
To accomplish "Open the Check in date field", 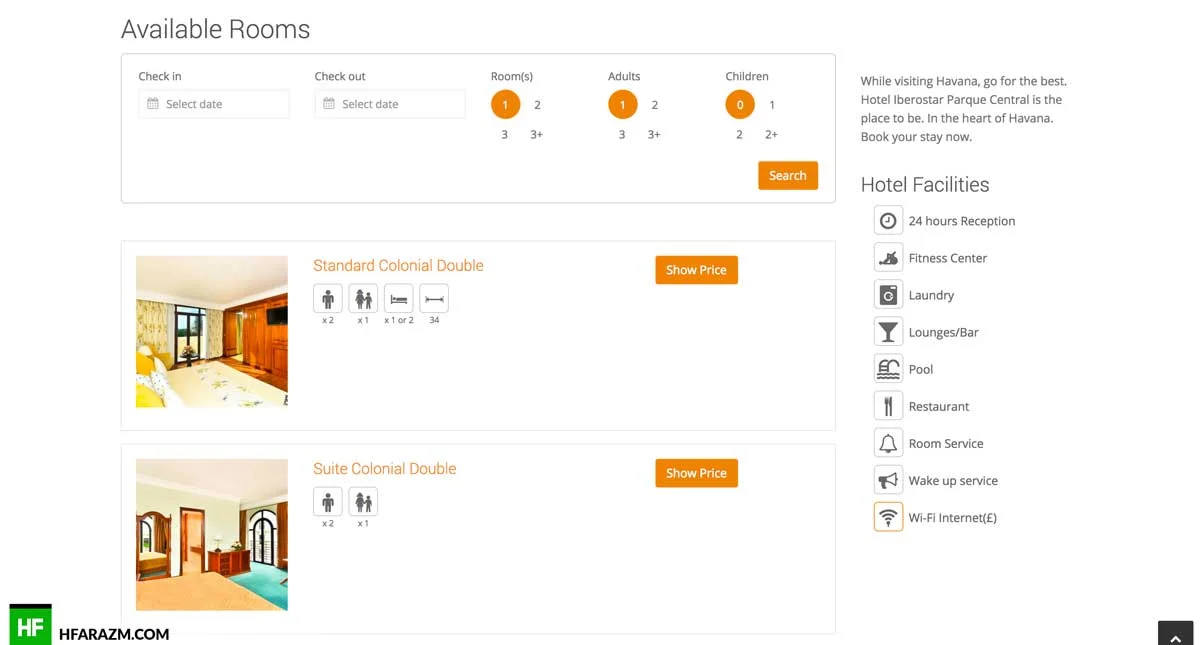I will coord(214,104).
